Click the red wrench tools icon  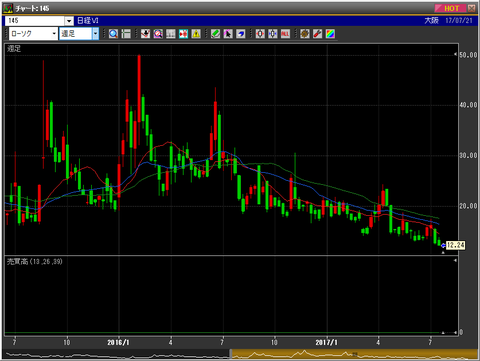pos(317,34)
